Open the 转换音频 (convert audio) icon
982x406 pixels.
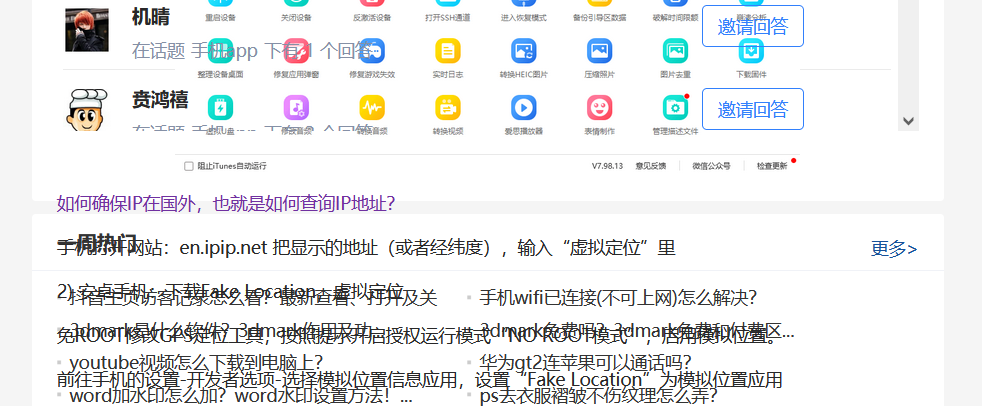coord(372,108)
